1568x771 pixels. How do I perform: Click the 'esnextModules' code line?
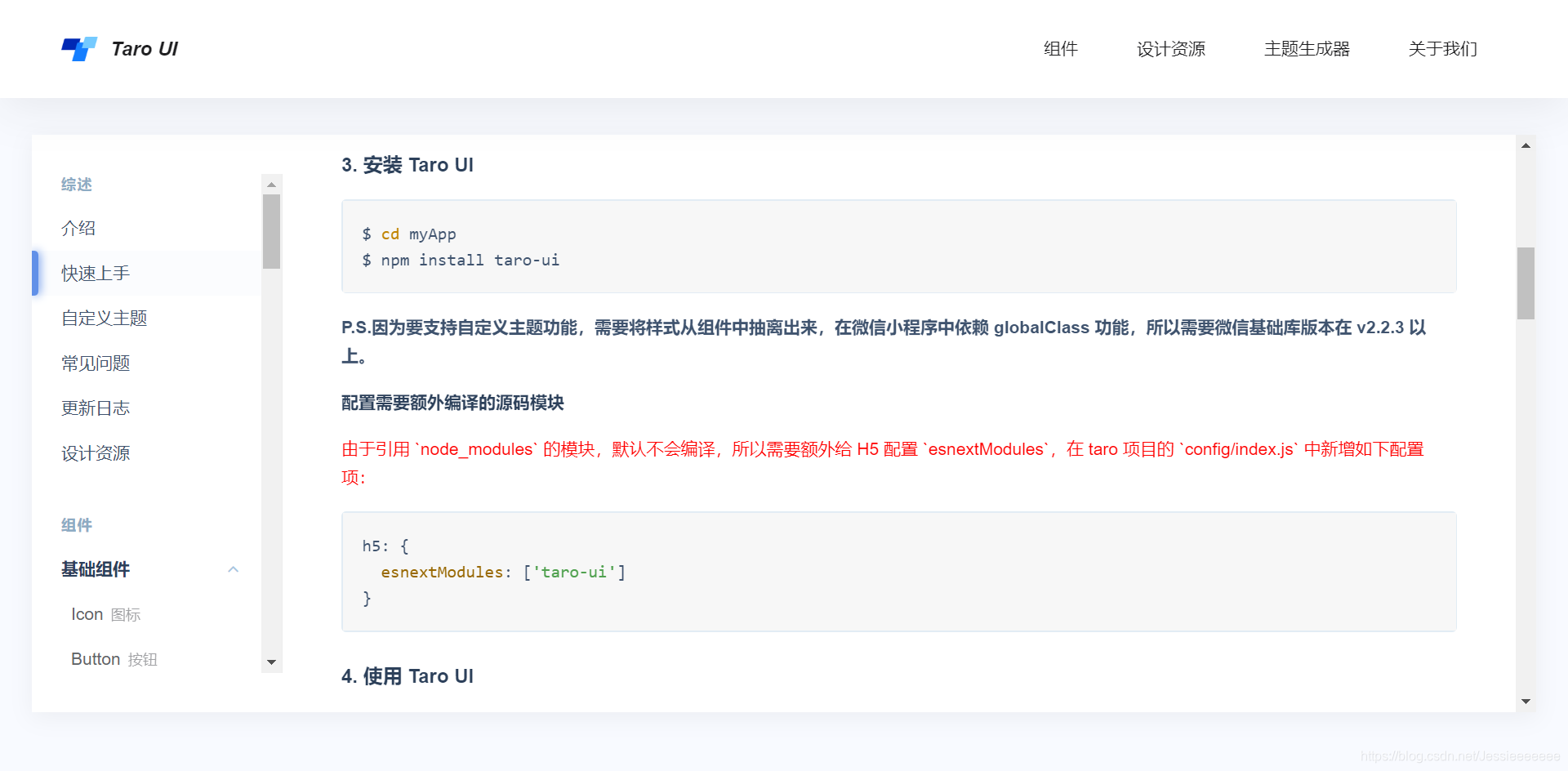(503, 573)
